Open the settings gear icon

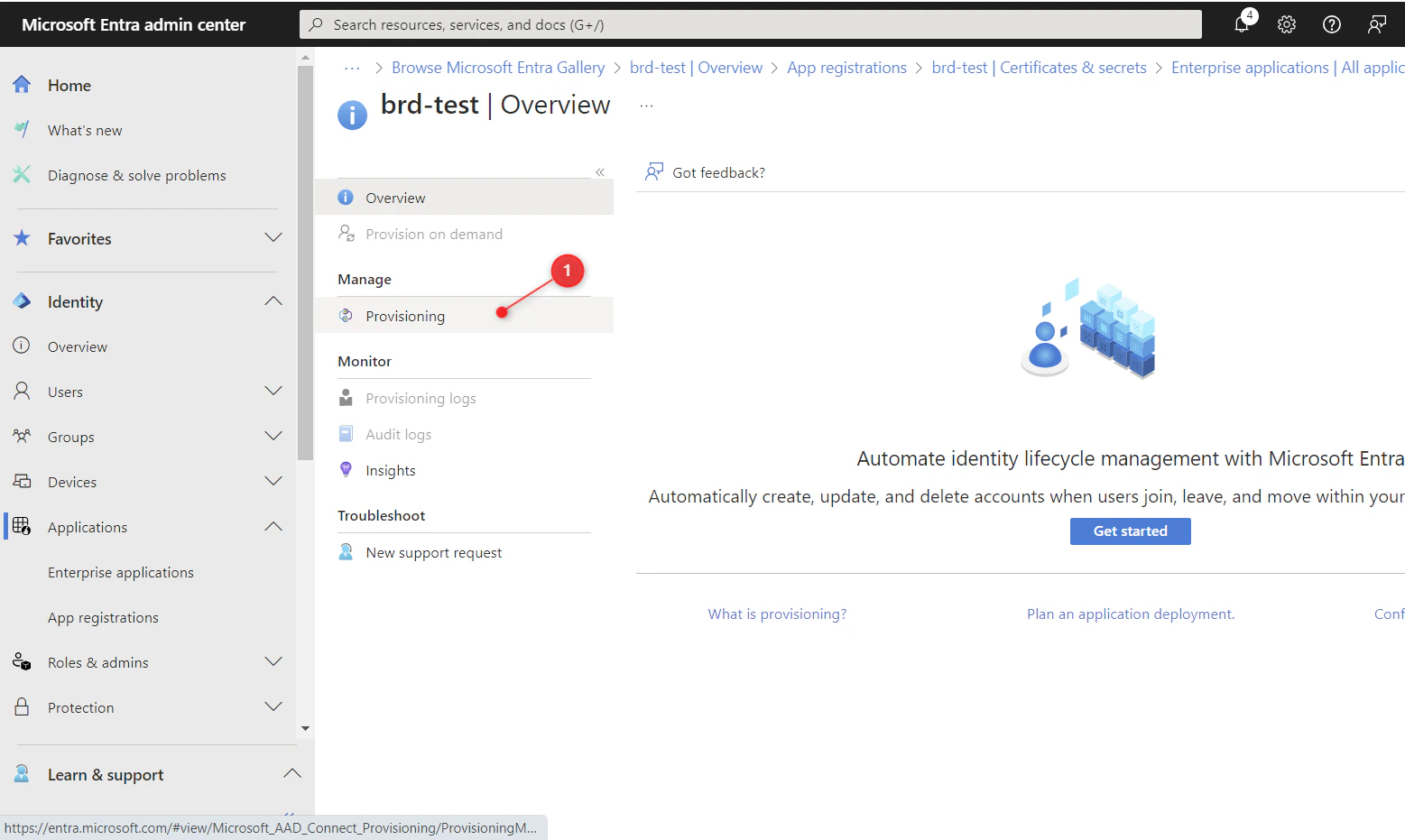click(1287, 24)
